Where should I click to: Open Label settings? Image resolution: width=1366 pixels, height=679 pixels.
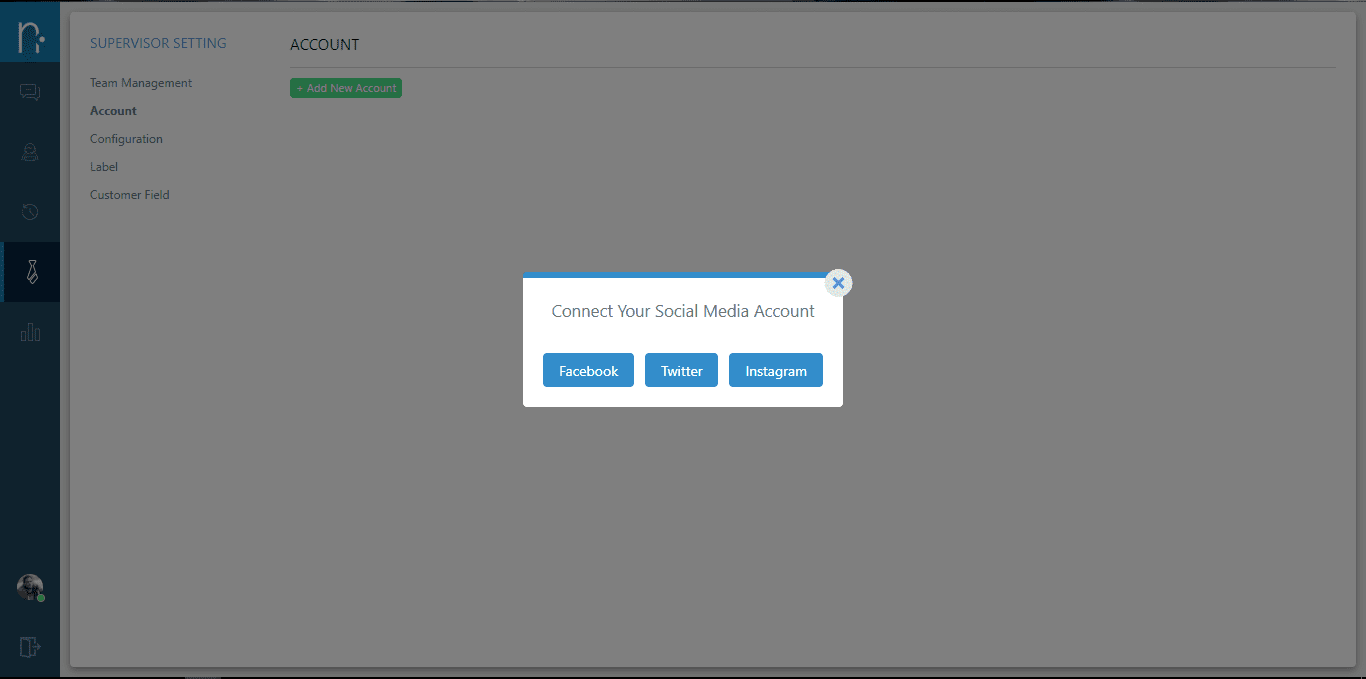[104, 167]
